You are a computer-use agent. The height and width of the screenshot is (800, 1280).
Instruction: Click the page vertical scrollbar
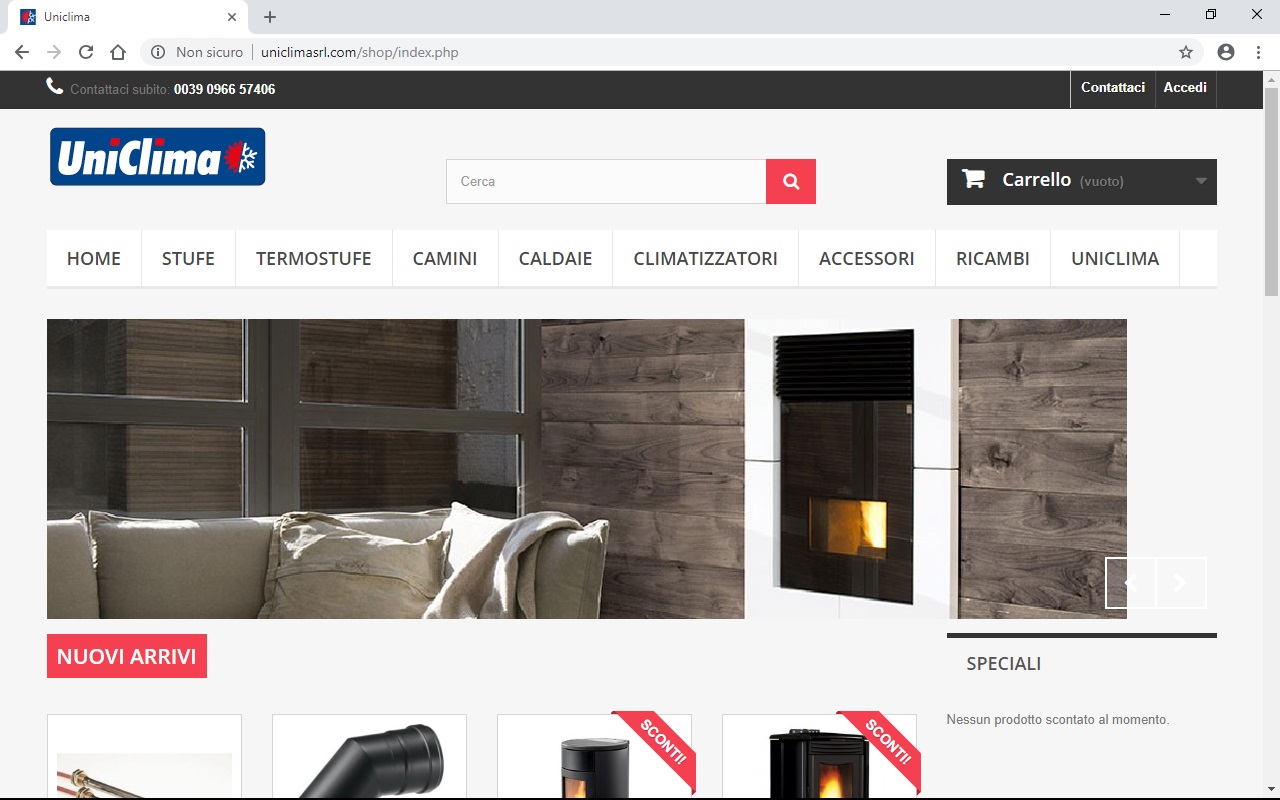1271,190
